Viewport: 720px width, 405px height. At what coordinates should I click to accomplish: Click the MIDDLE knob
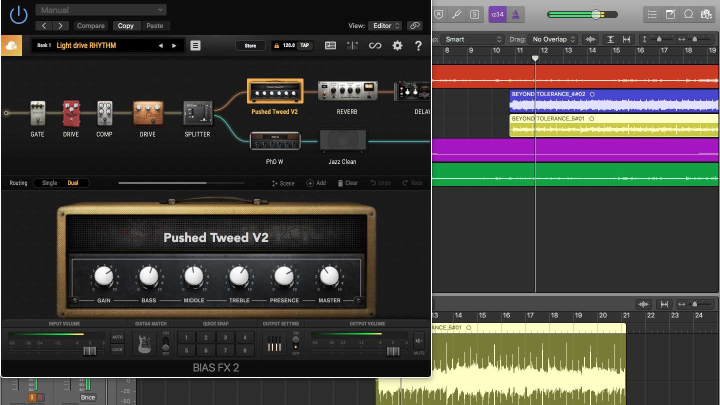(x=194, y=276)
